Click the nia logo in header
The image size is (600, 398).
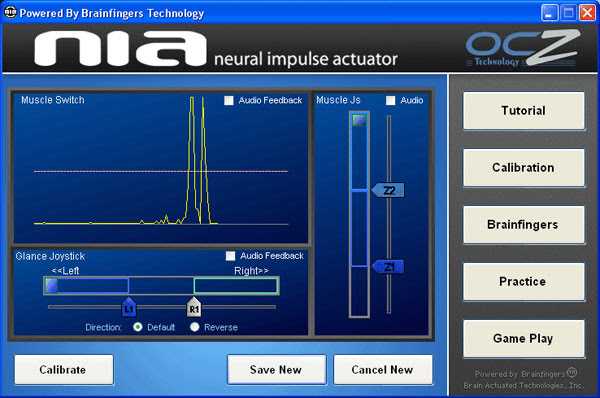point(120,49)
